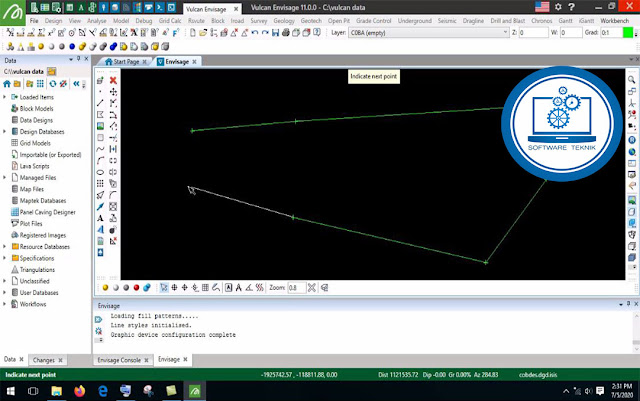The height and width of the screenshot is (401, 640).
Task: Click the Z value input field
Action: pos(533,33)
